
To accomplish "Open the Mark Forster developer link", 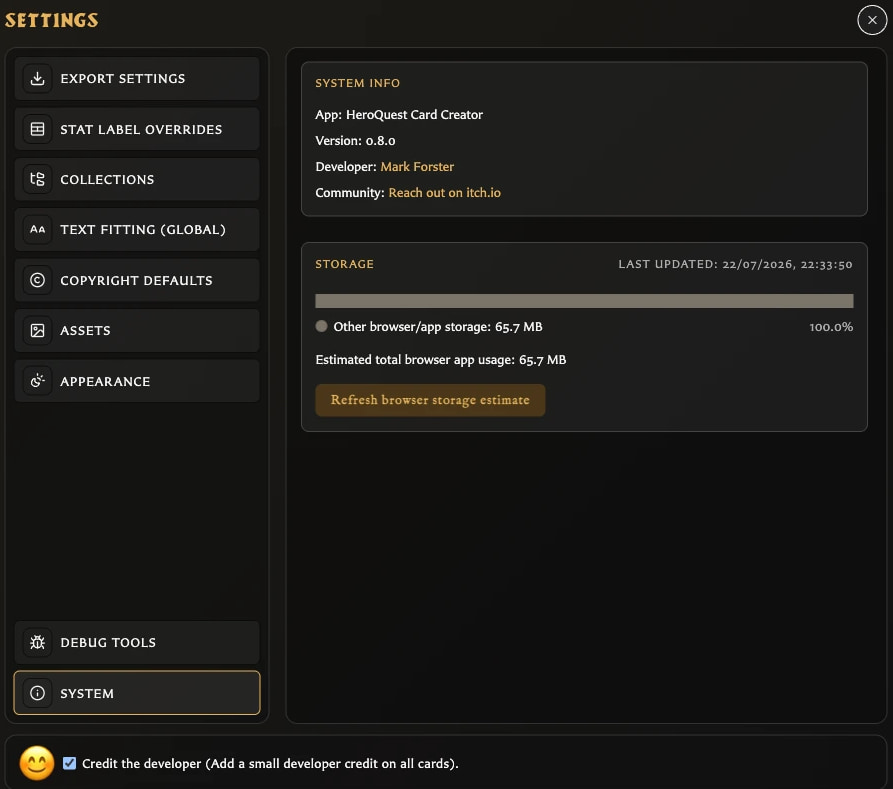I will tap(417, 167).
